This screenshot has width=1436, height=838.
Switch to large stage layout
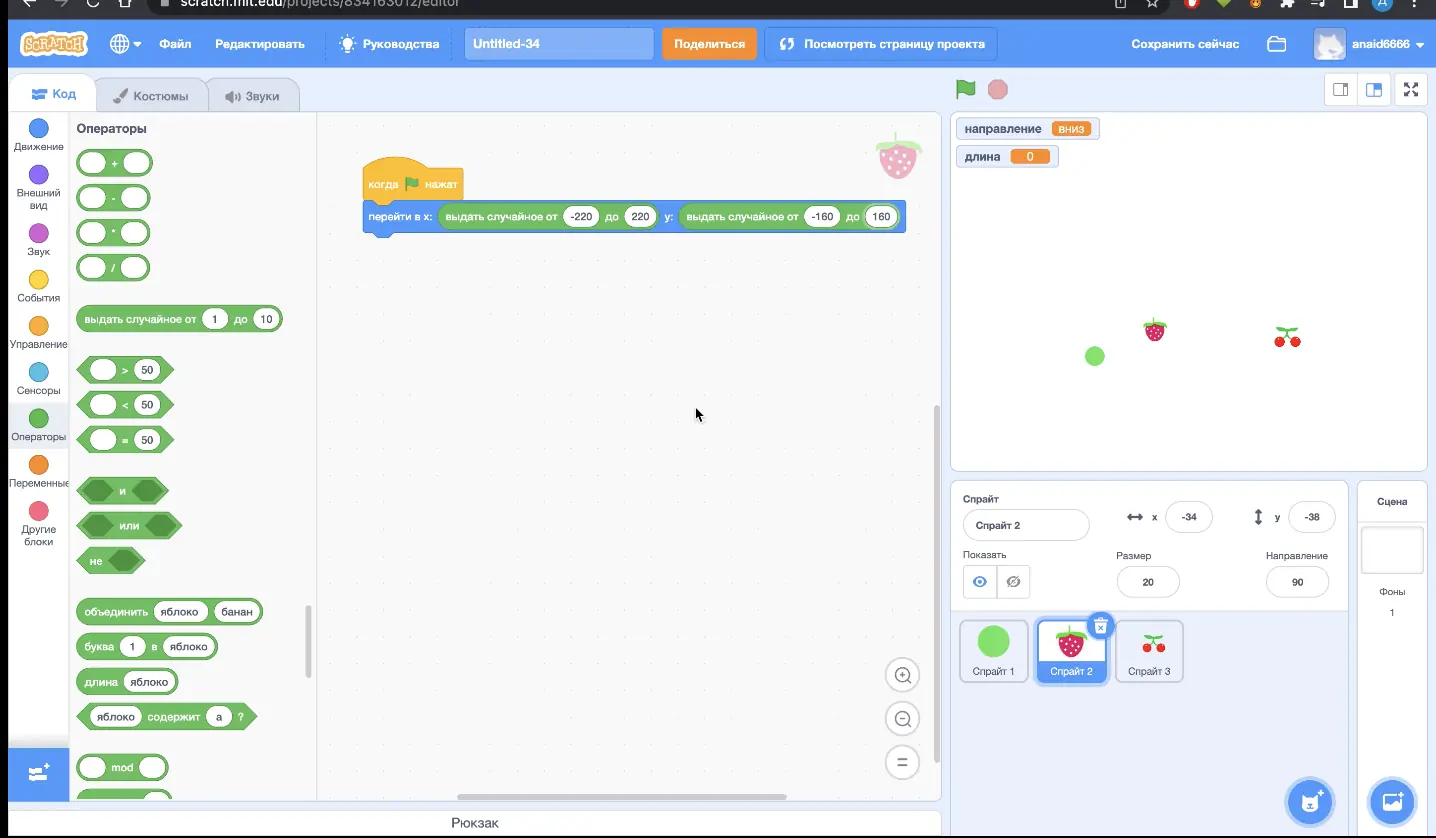pyautogui.click(x=1374, y=89)
